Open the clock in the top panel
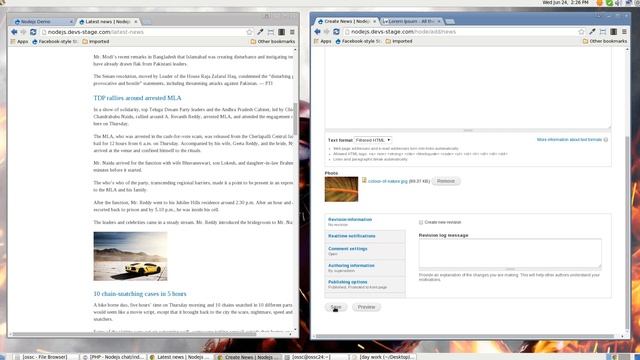The image size is (640, 360). (565, 2)
